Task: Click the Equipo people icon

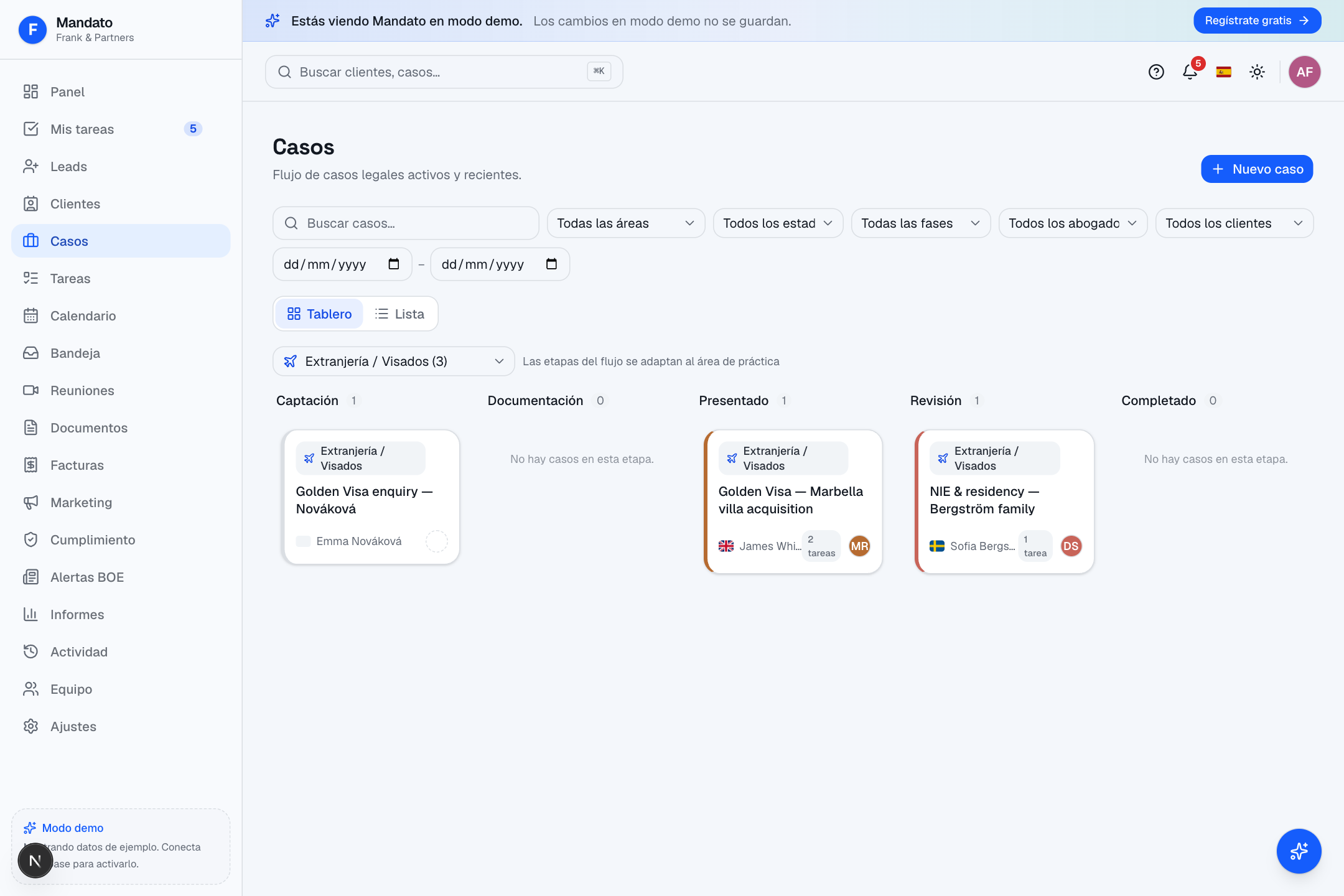Action: tap(30, 689)
